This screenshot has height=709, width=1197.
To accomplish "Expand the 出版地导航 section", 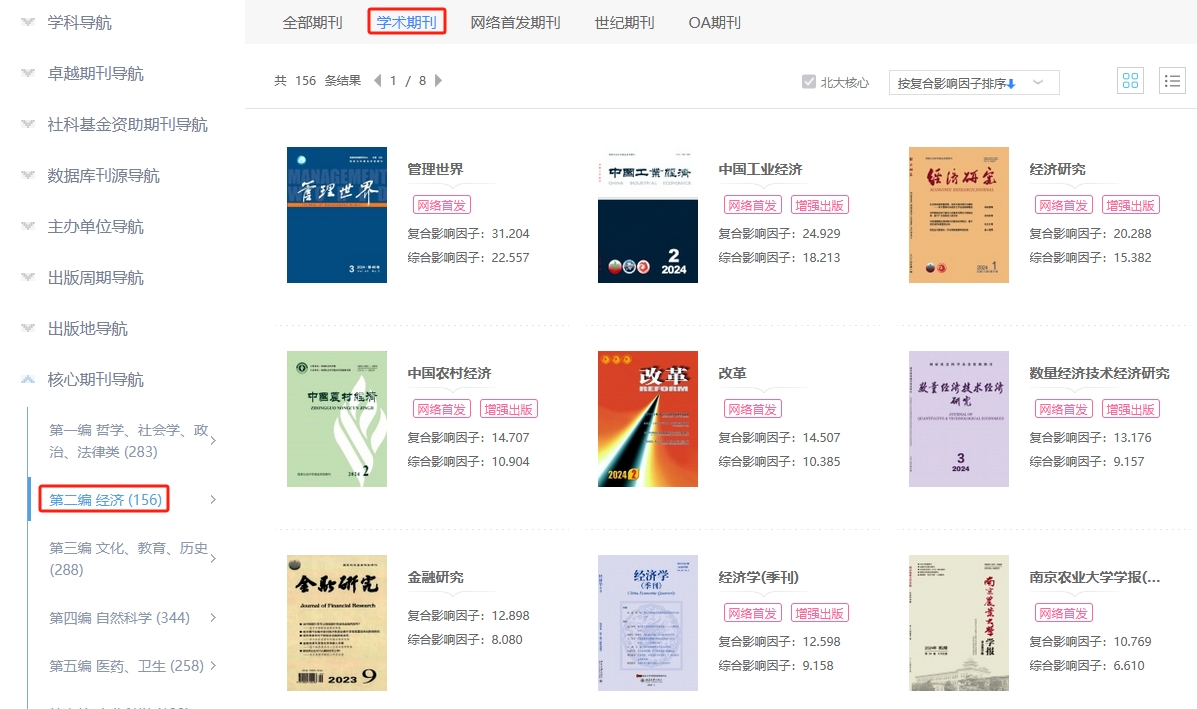I will coord(88,328).
